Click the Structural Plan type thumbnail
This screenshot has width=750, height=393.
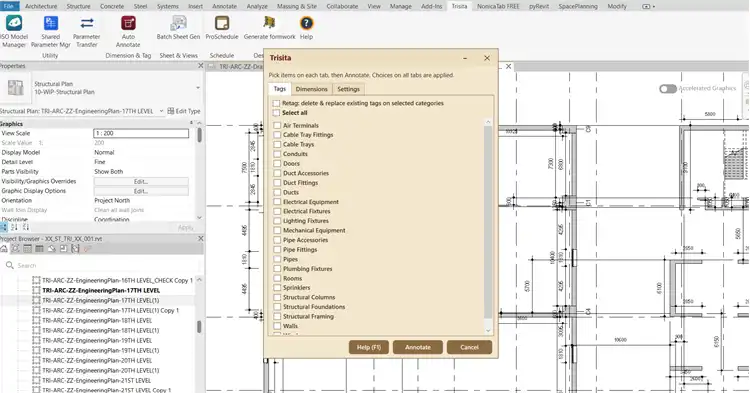tap(15, 88)
